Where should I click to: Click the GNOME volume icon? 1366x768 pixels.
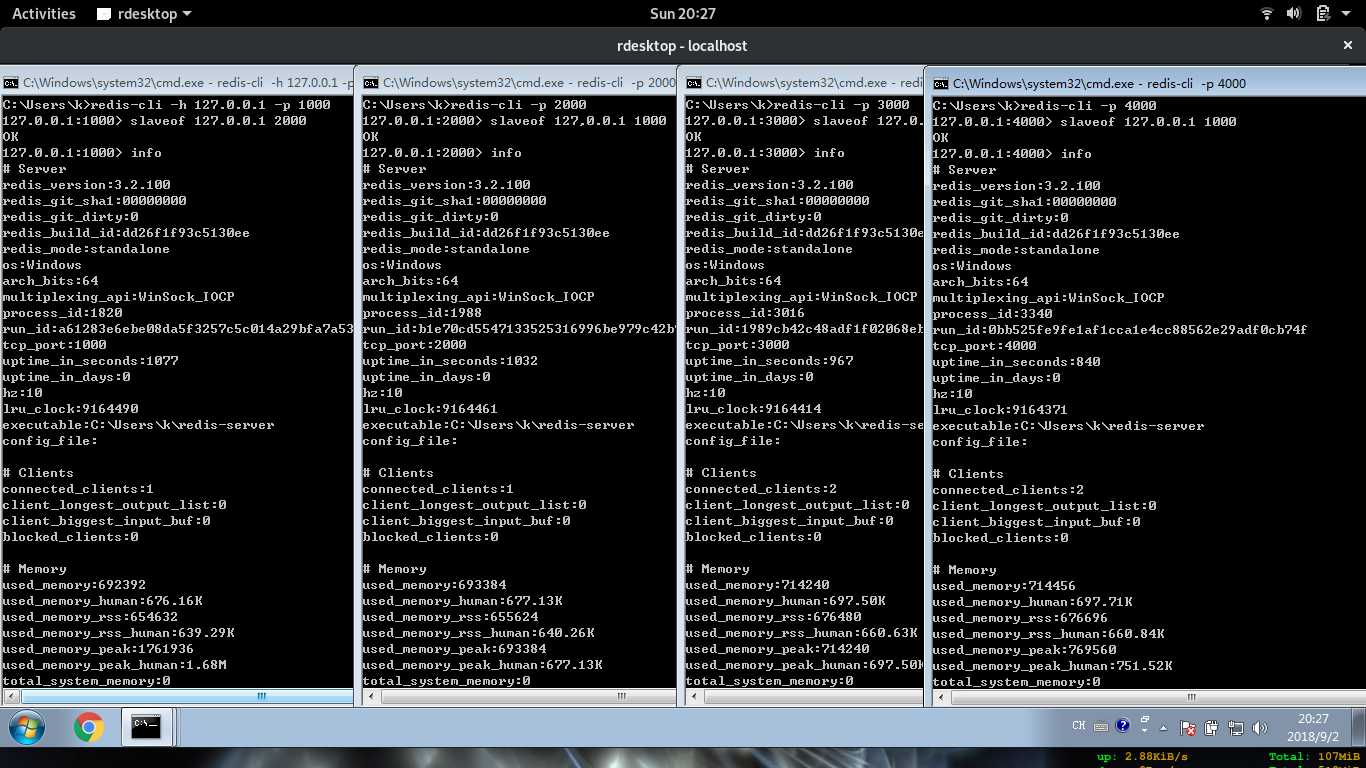[1293, 13]
